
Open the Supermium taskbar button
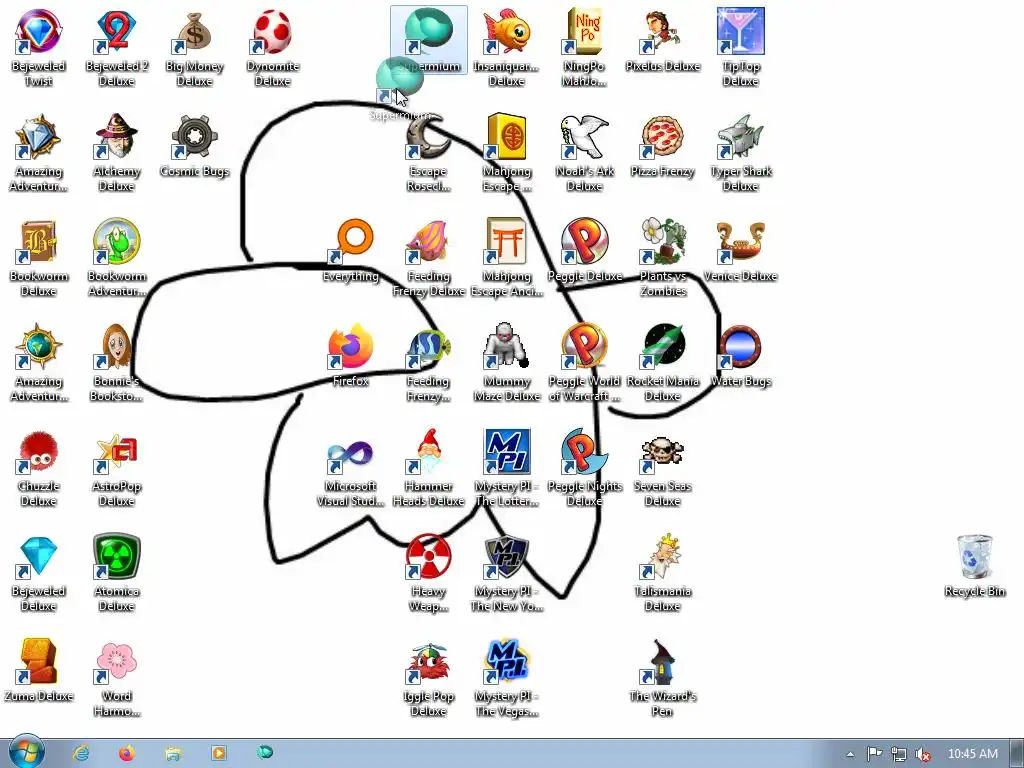(265, 753)
